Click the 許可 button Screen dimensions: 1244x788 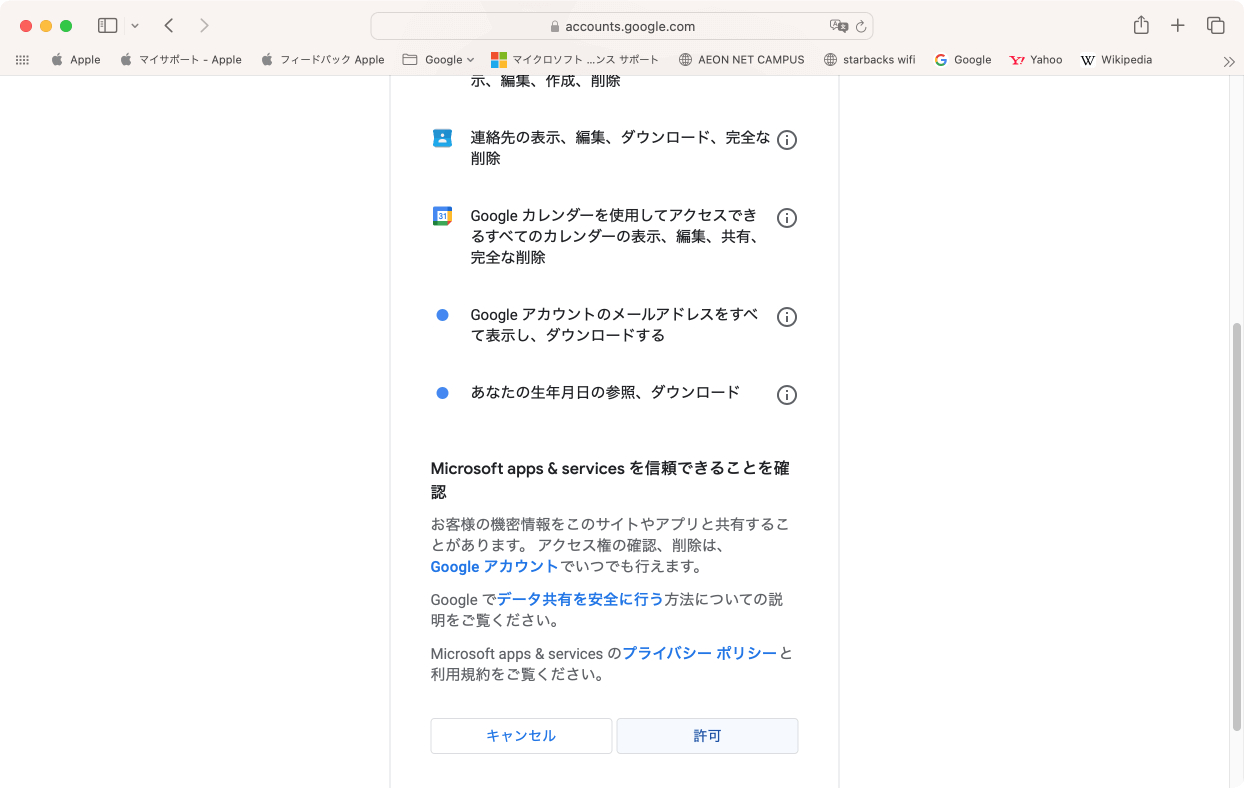[707, 736]
